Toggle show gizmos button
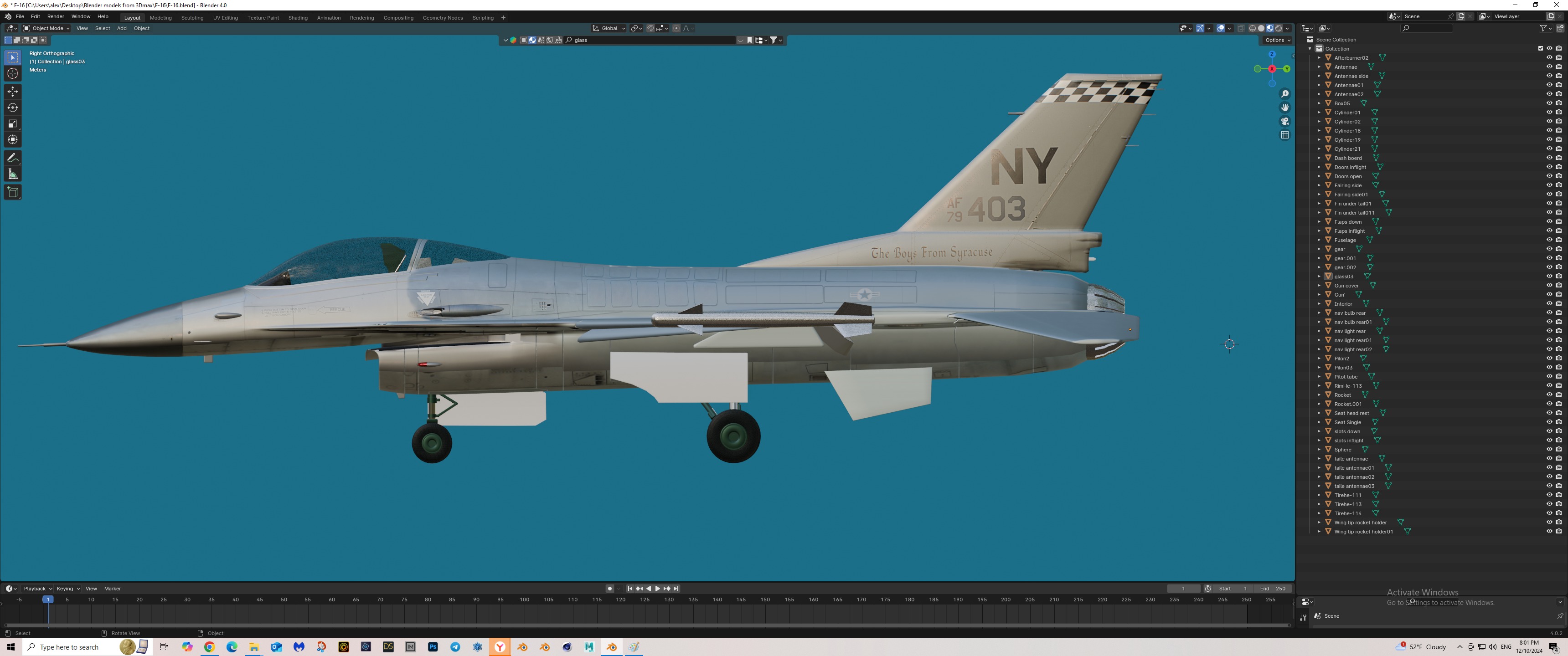The image size is (1568, 656). tap(1200, 28)
